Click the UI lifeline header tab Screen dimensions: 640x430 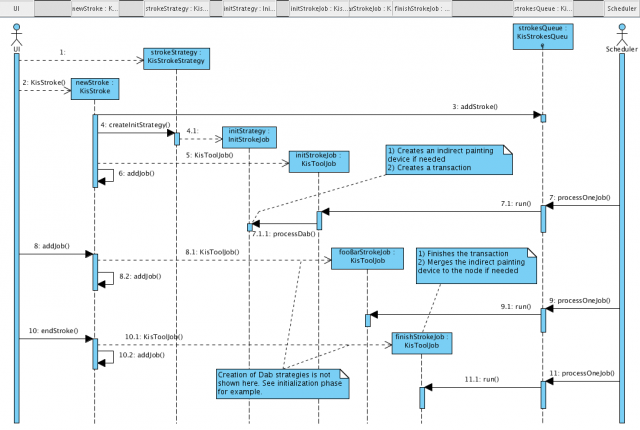(17, 8)
